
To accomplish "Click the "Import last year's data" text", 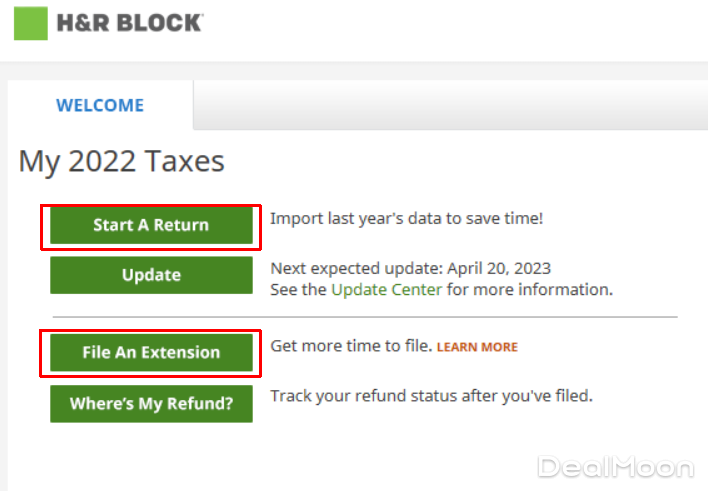I will (407, 217).
